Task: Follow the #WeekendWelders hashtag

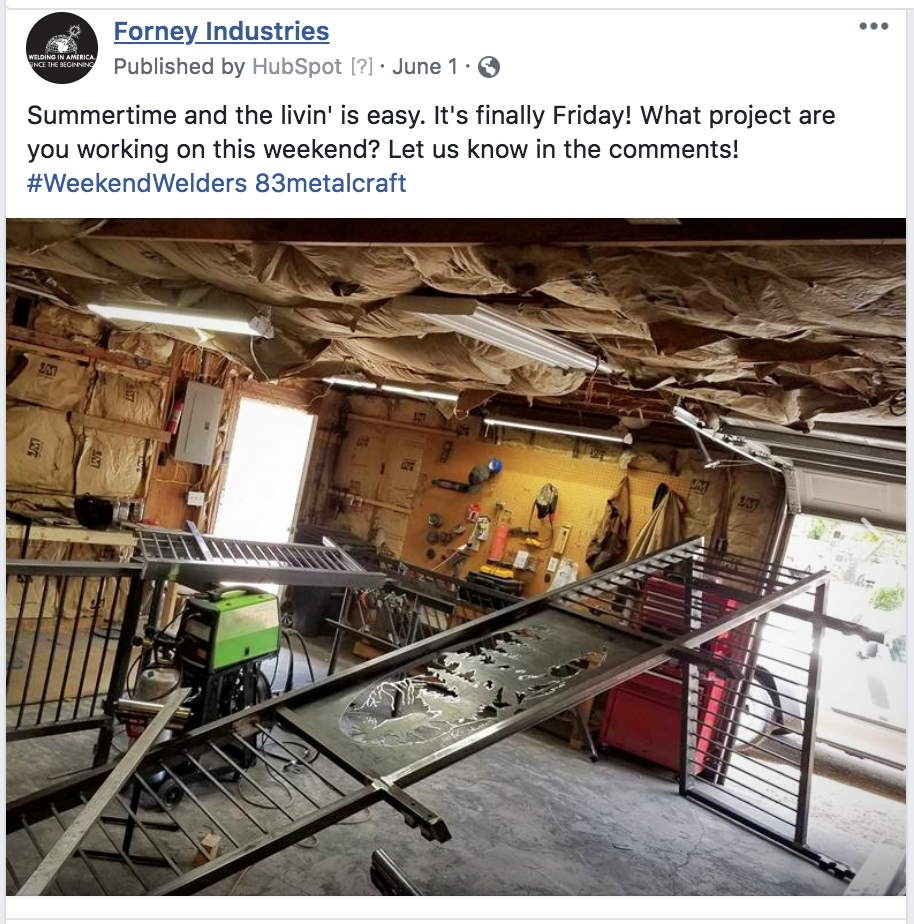Action: point(137,183)
